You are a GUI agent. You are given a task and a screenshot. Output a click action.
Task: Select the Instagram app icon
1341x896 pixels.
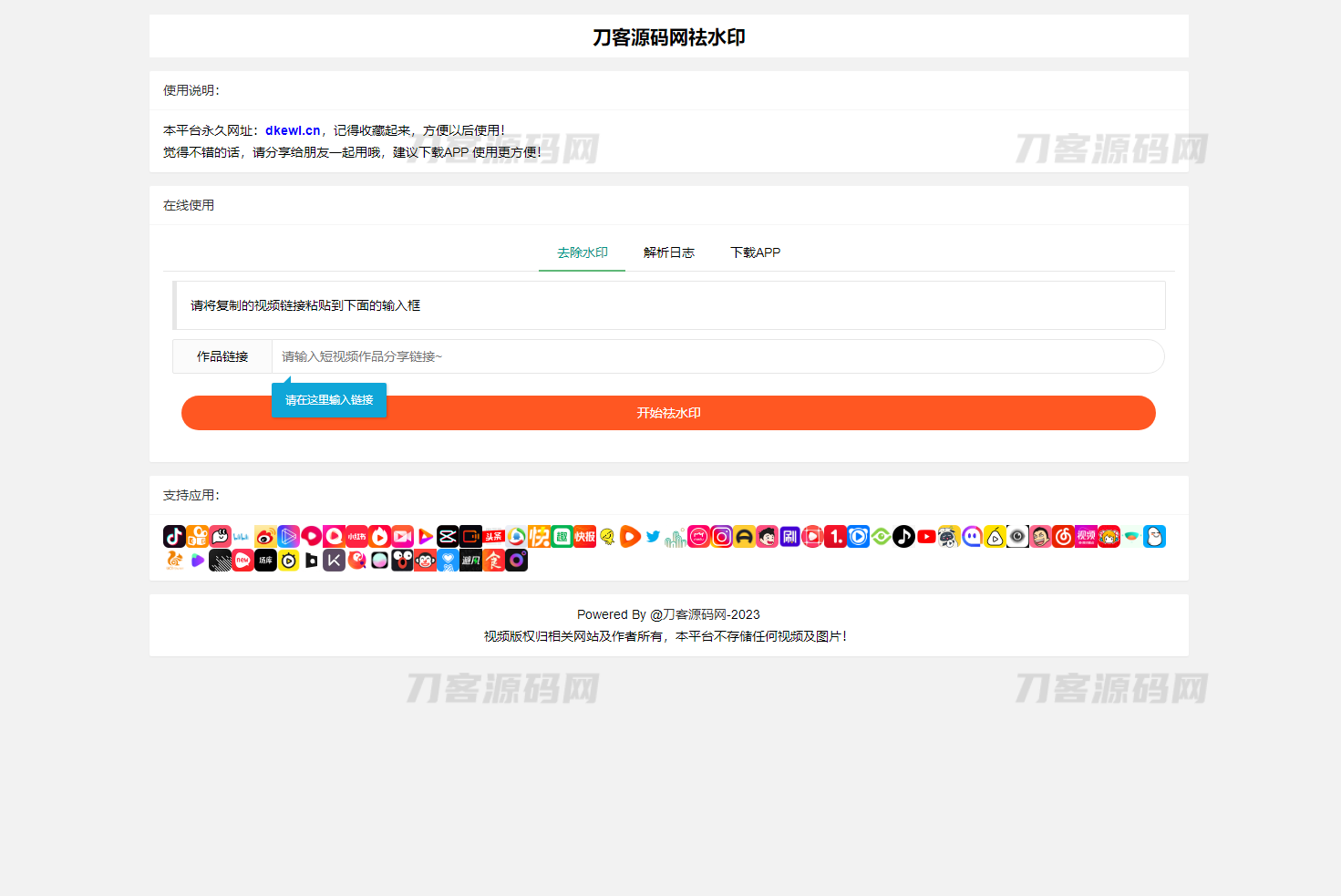pyautogui.click(x=721, y=537)
